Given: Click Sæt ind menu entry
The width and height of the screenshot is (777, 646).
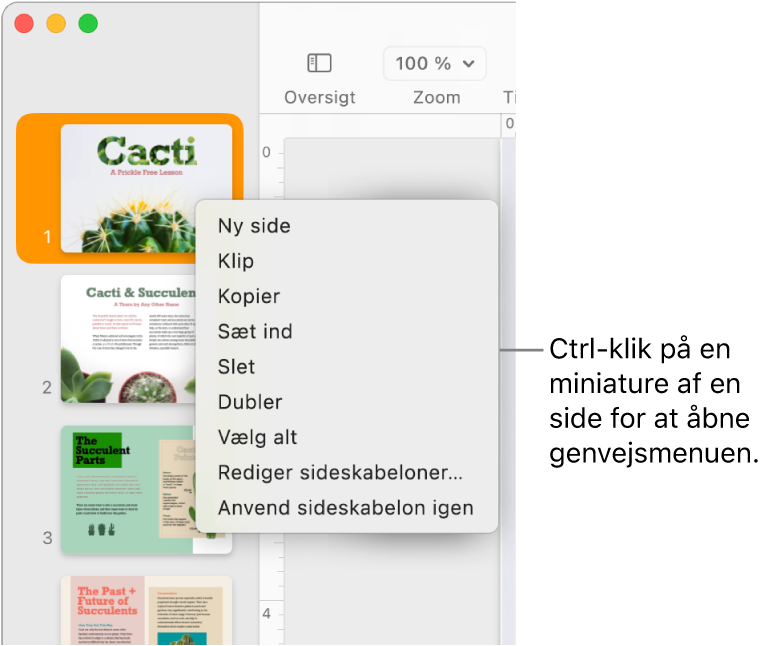Looking at the screenshot, I should (x=347, y=331).
